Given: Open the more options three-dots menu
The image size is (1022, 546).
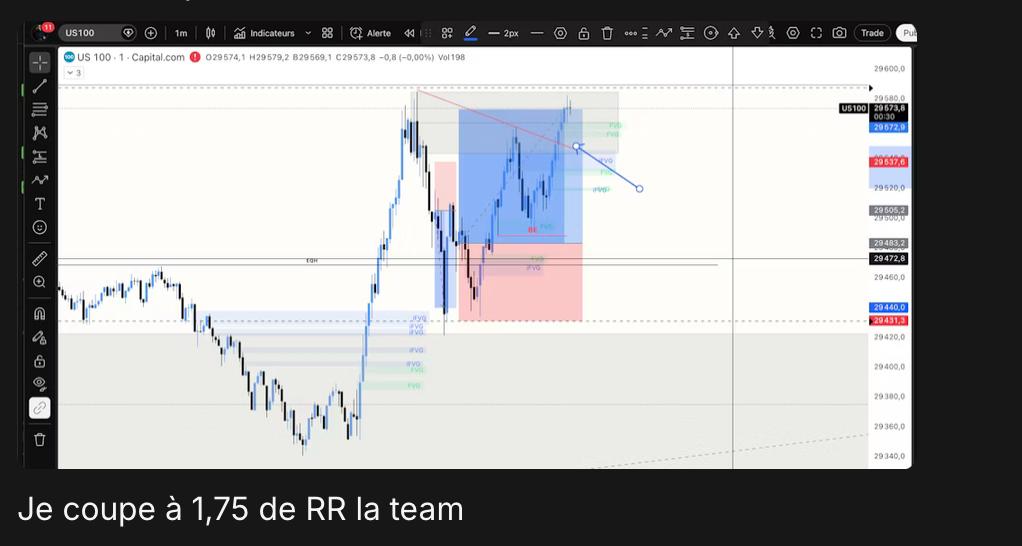Looking at the screenshot, I should pyautogui.click(x=630, y=33).
